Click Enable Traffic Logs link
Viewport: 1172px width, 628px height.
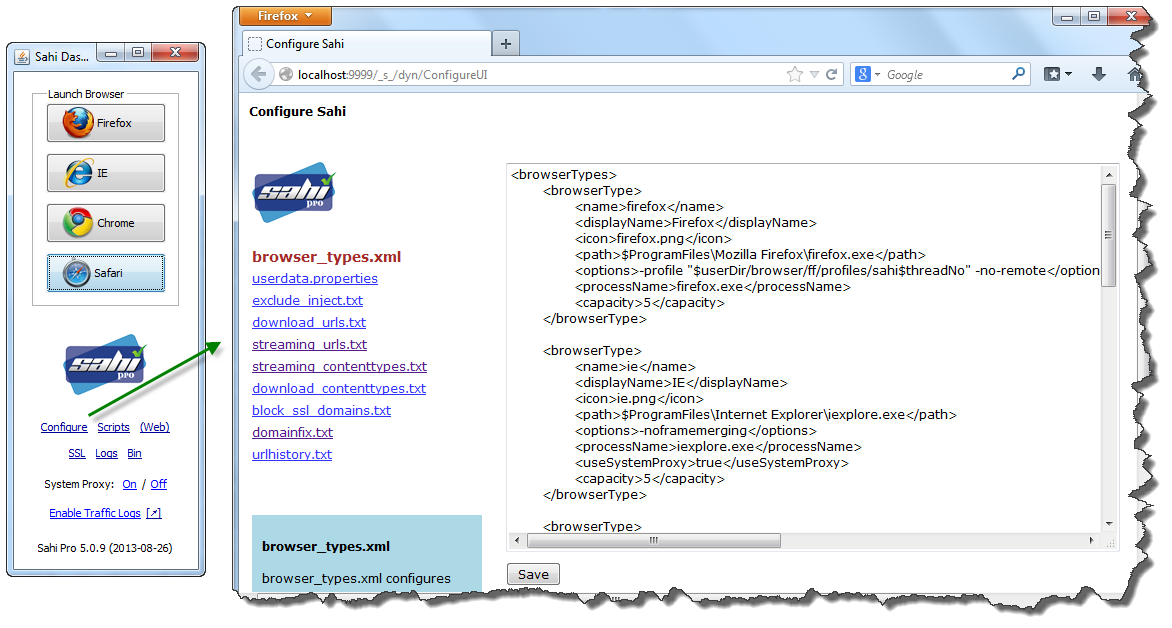(95, 514)
